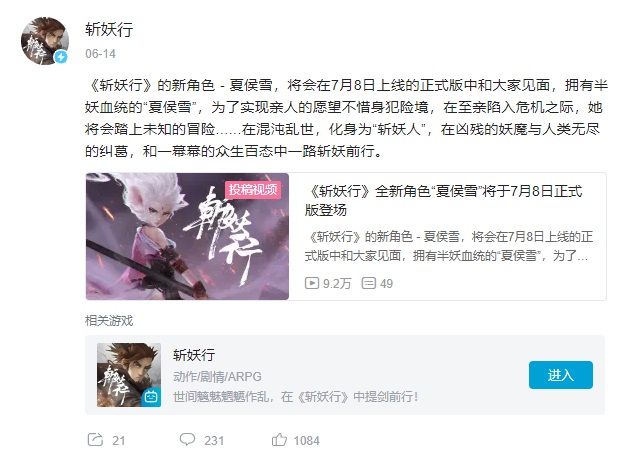Image resolution: width=631 pixels, height=463 pixels.
Task: Click the blue verified lightning badge
Action: tap(61, 57)
